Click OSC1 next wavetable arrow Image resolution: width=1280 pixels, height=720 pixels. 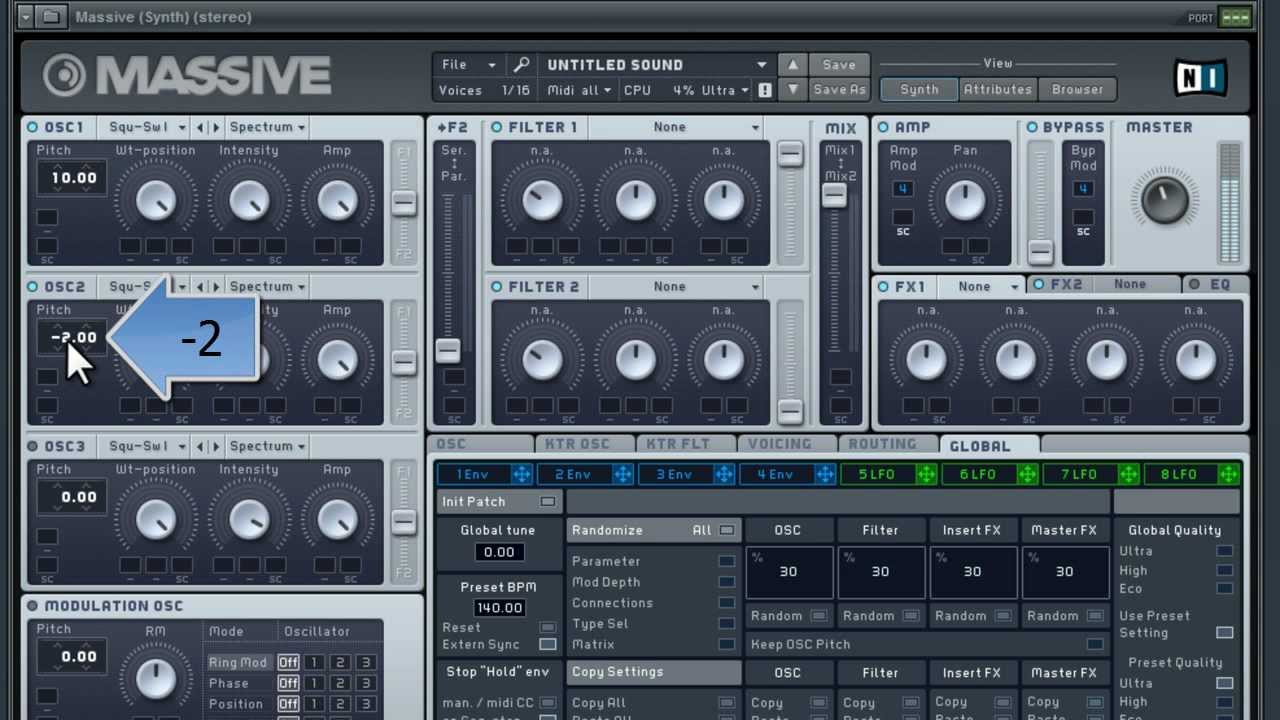[215, 127]
